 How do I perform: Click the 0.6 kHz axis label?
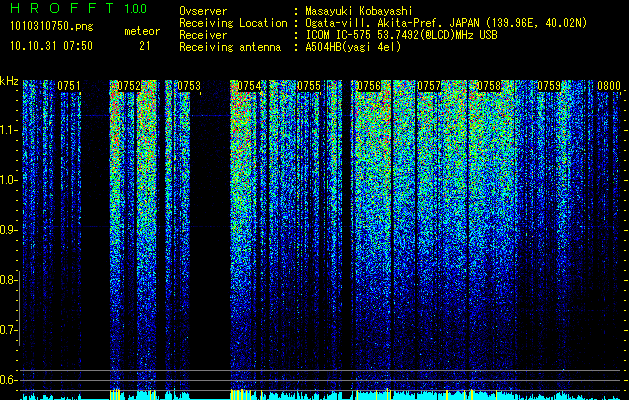8,380
